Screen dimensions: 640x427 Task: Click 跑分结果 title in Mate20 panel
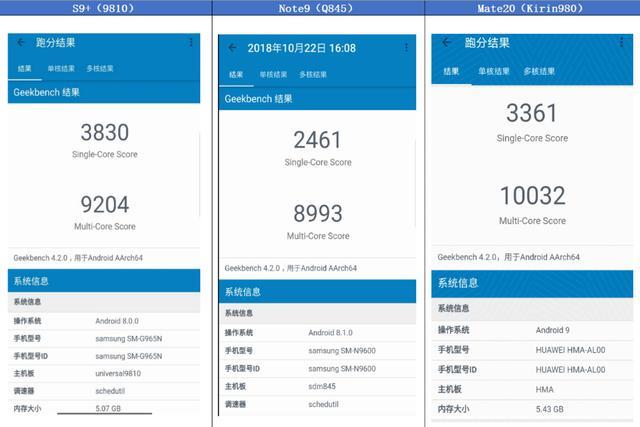487,43
